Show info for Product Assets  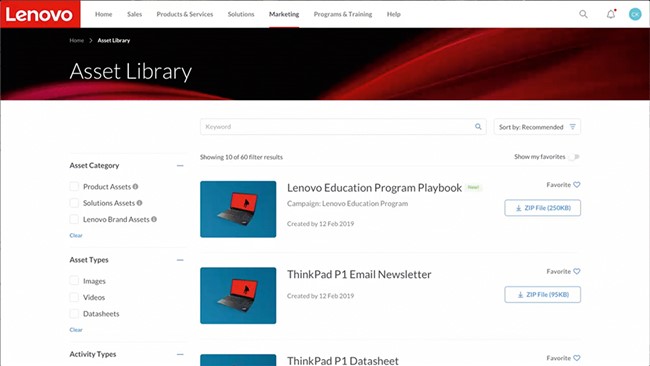pyautogui.click(x=136, y=187)
